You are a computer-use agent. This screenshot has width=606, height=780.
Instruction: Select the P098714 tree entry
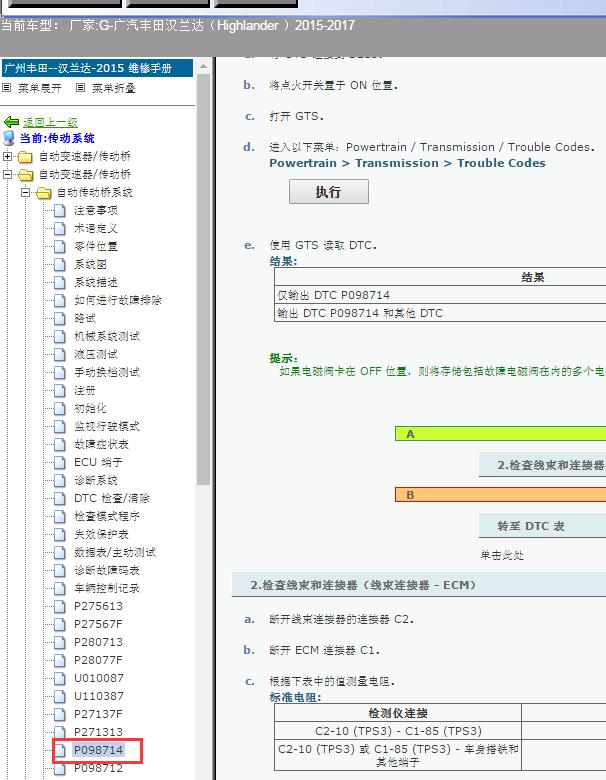(99, 750)
